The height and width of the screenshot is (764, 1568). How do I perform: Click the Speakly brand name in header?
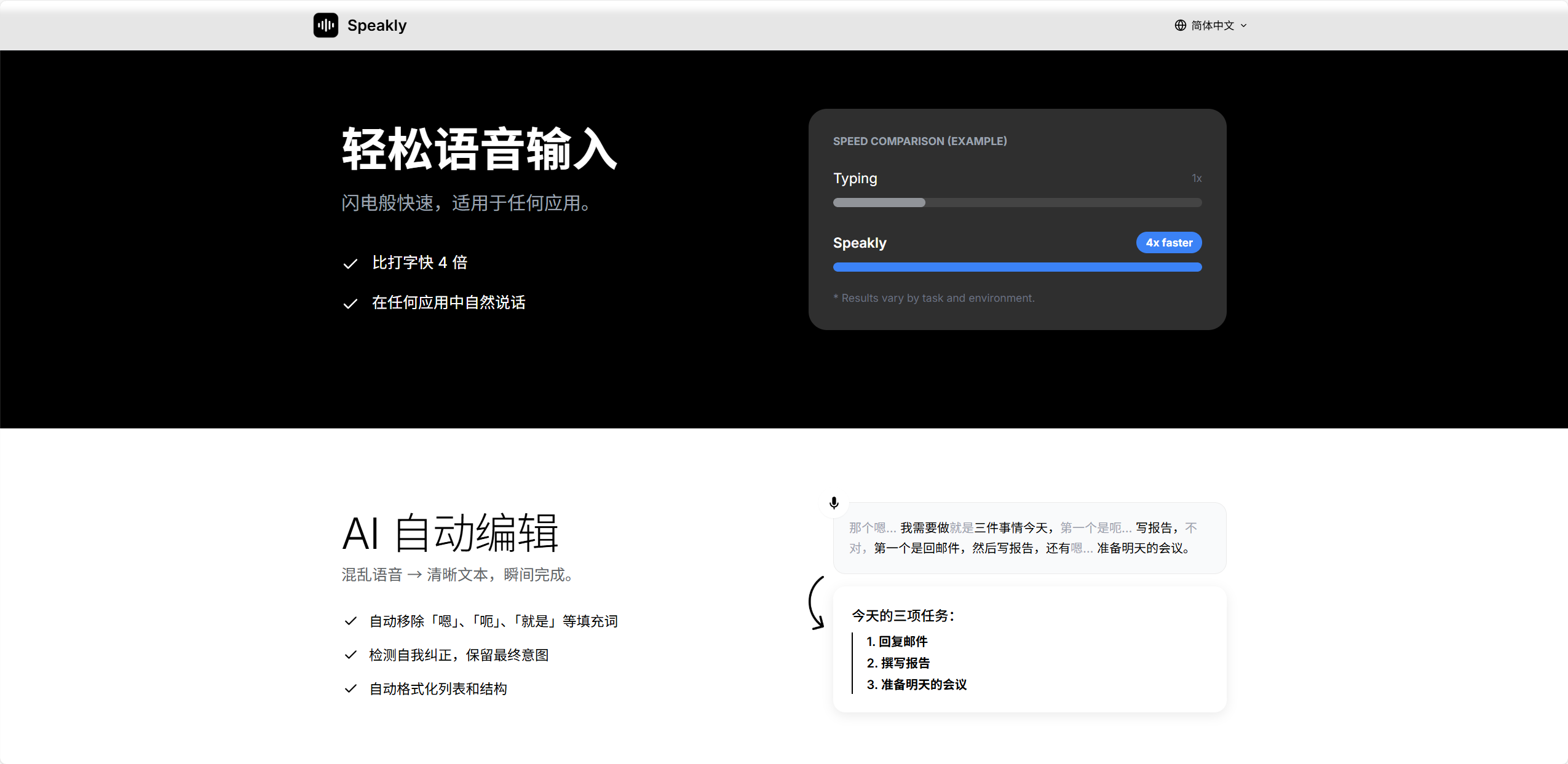[377, 25]
